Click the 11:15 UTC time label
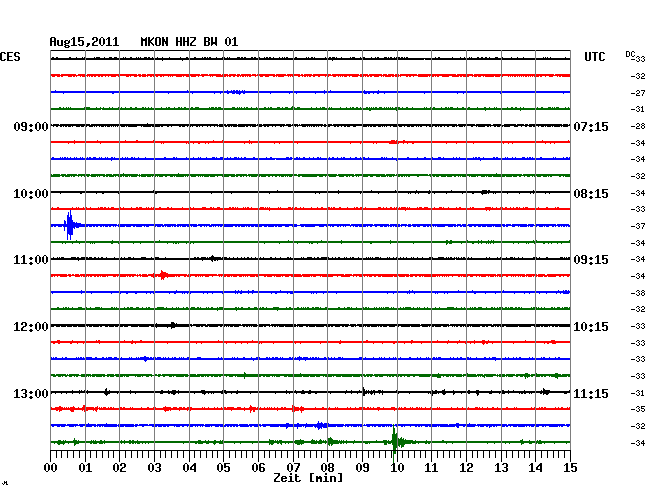The image size is (650, 494). click(591, 393)
